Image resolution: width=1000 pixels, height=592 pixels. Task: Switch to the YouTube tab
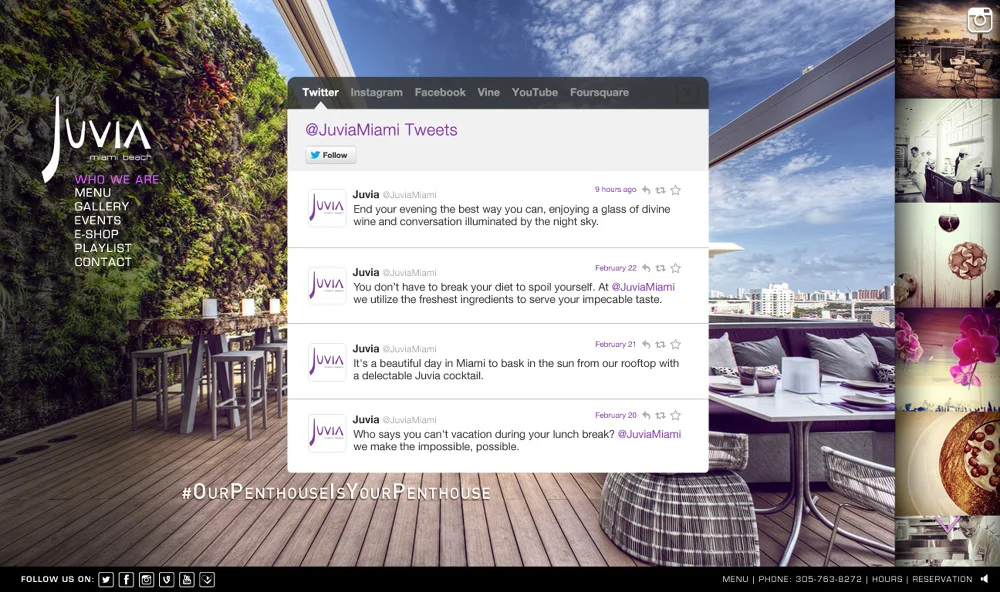pos(534,92)
